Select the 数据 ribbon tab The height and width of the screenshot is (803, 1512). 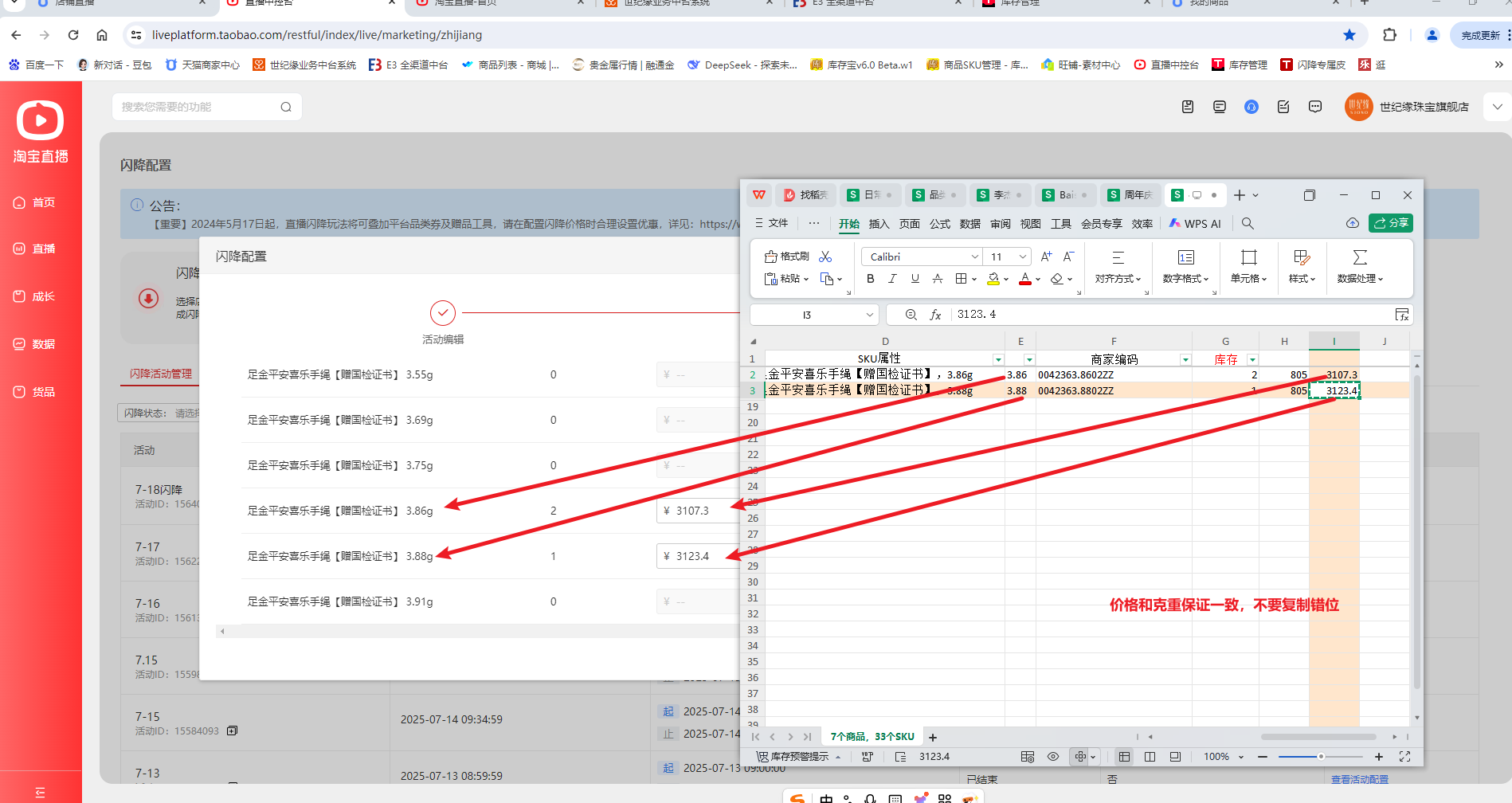[x=969, y=224]
